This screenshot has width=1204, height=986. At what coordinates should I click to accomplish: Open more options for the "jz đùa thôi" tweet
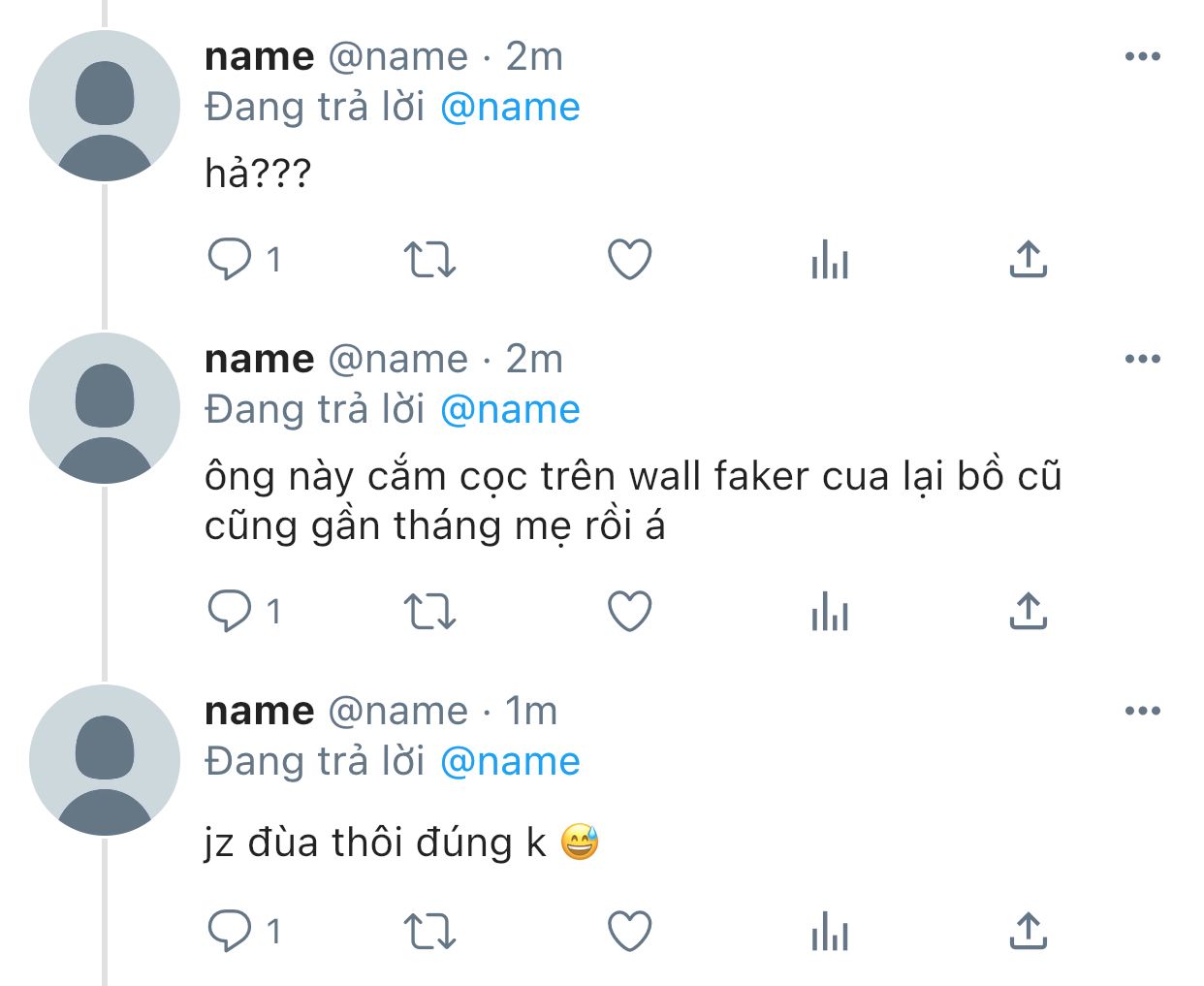pyautogui.click(x=1143, y=712)
